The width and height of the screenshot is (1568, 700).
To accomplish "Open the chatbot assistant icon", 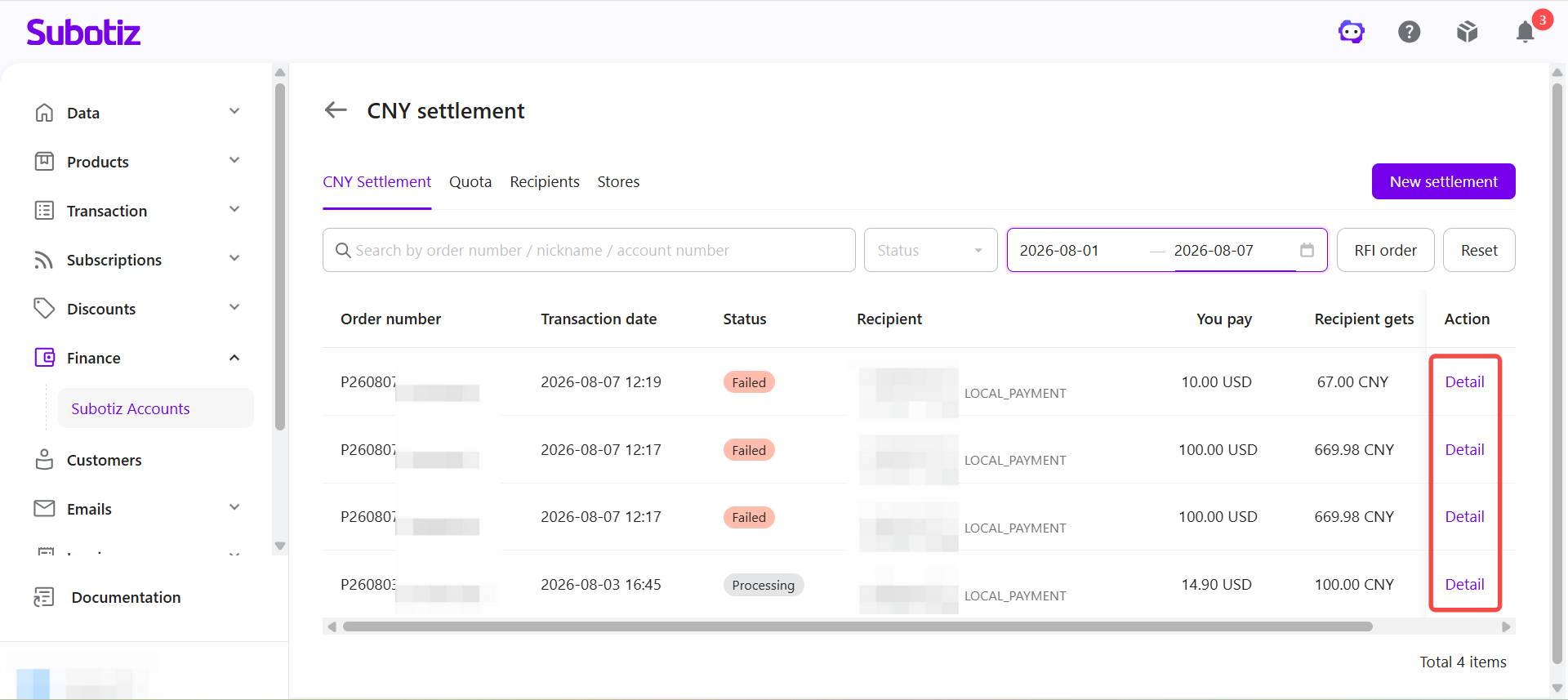I will tap(1352, 32).
